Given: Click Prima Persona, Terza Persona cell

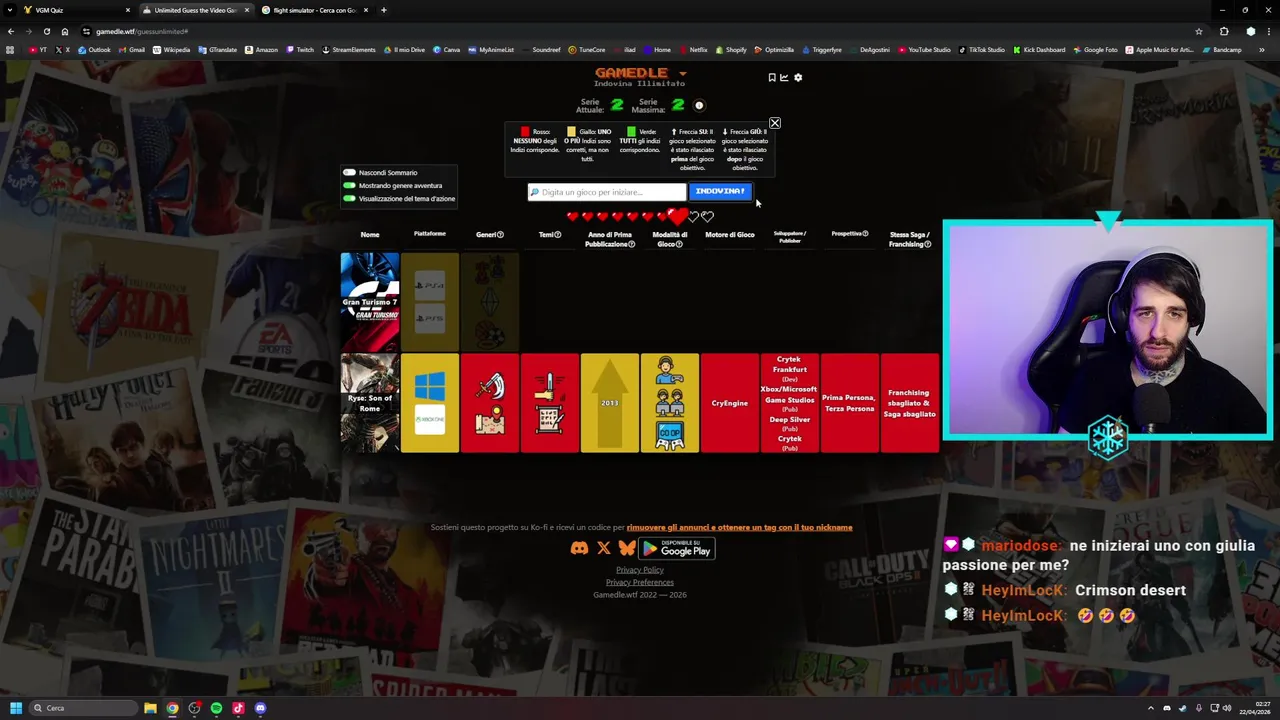Looking at the screenshot, I should pos(850,403).
